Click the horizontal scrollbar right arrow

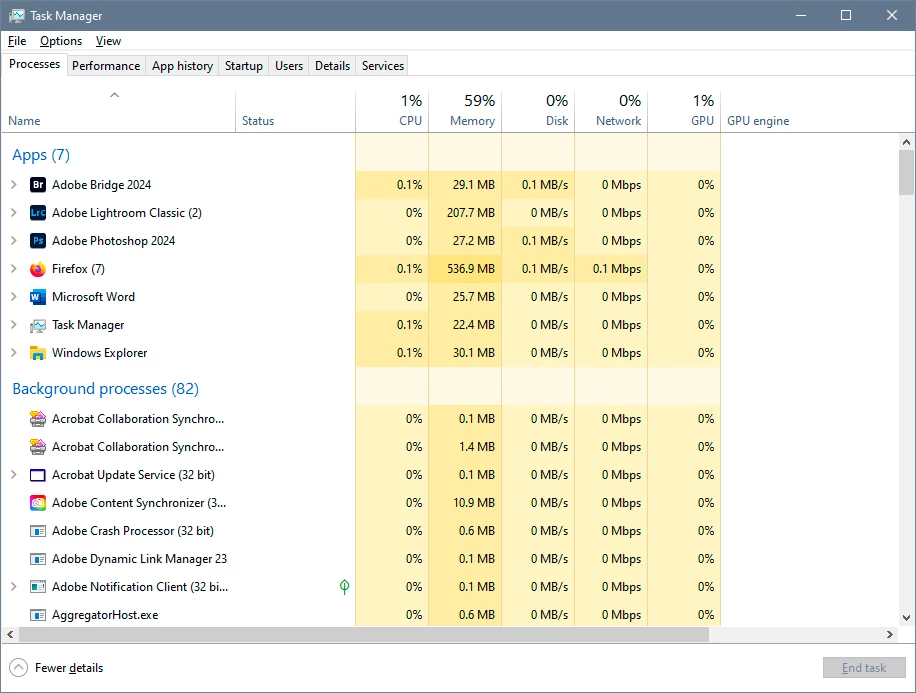[890, 634]
